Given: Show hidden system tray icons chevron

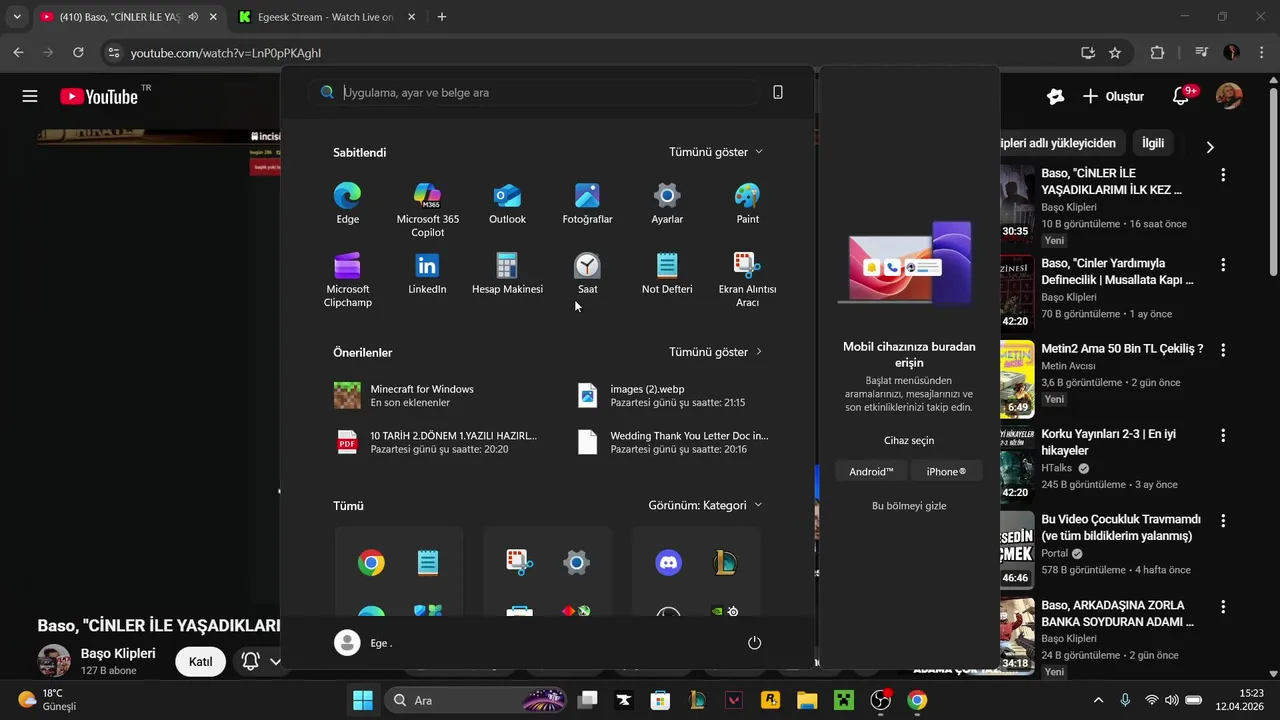Looking at the screenshot, I should point(1098,700).
